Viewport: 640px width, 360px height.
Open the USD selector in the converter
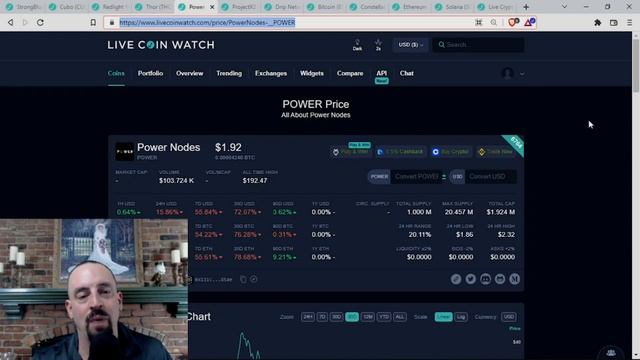(457, 177)
